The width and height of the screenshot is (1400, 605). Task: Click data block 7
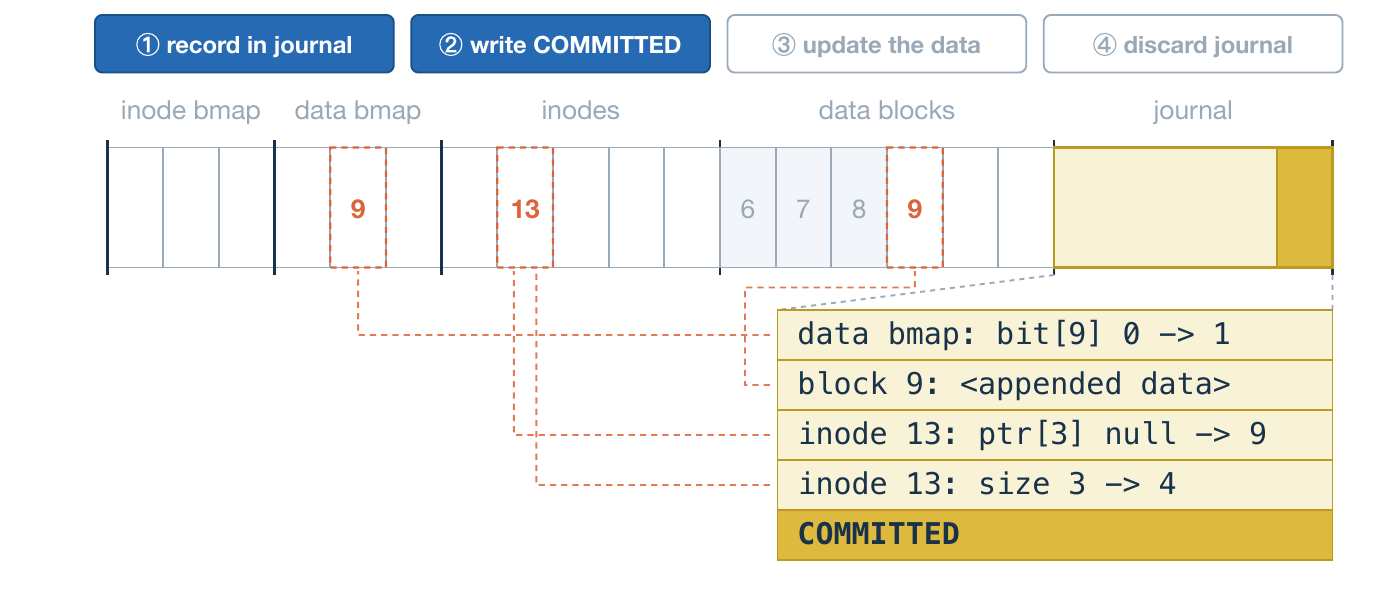point(803,208)
